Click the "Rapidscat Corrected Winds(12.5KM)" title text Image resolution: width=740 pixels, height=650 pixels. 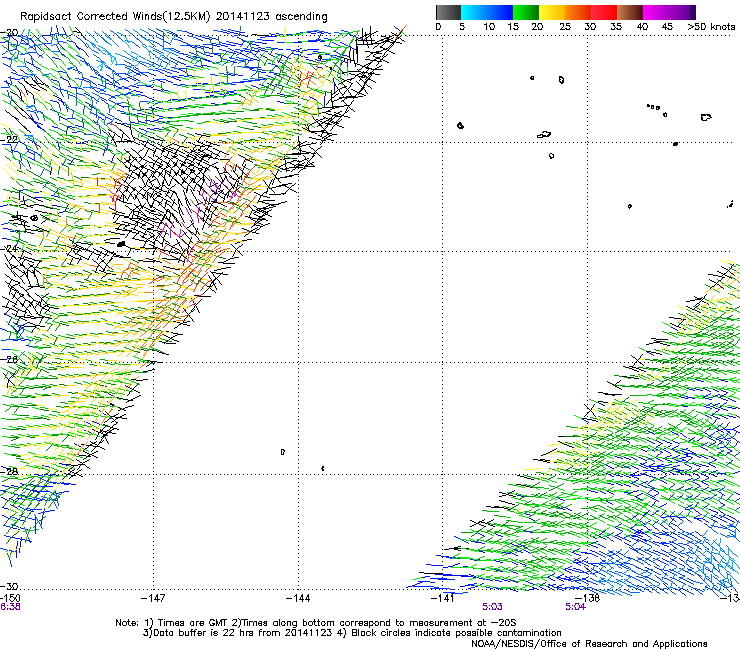coord(115,17)
